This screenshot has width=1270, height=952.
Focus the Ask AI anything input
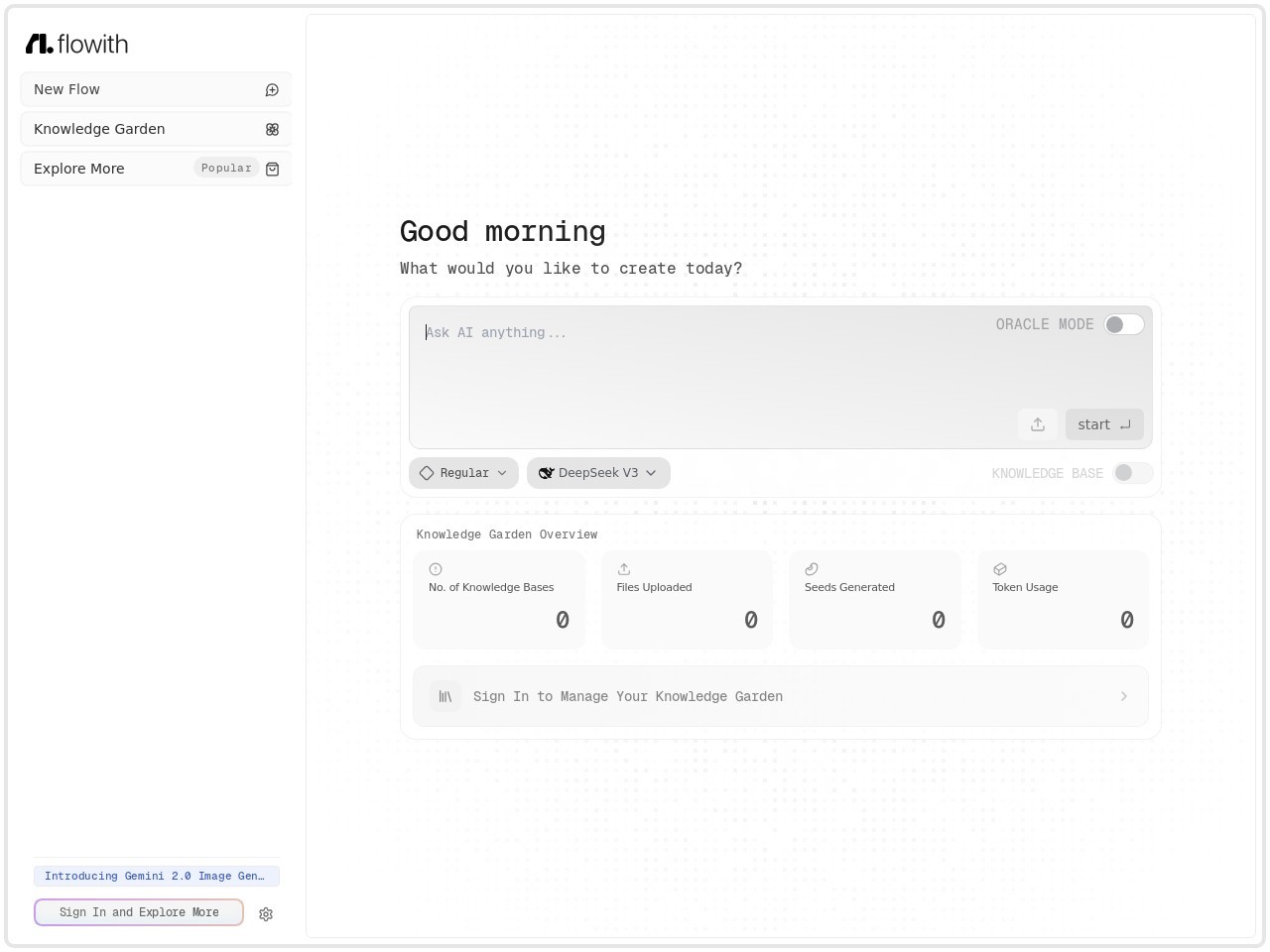(695, 357)
